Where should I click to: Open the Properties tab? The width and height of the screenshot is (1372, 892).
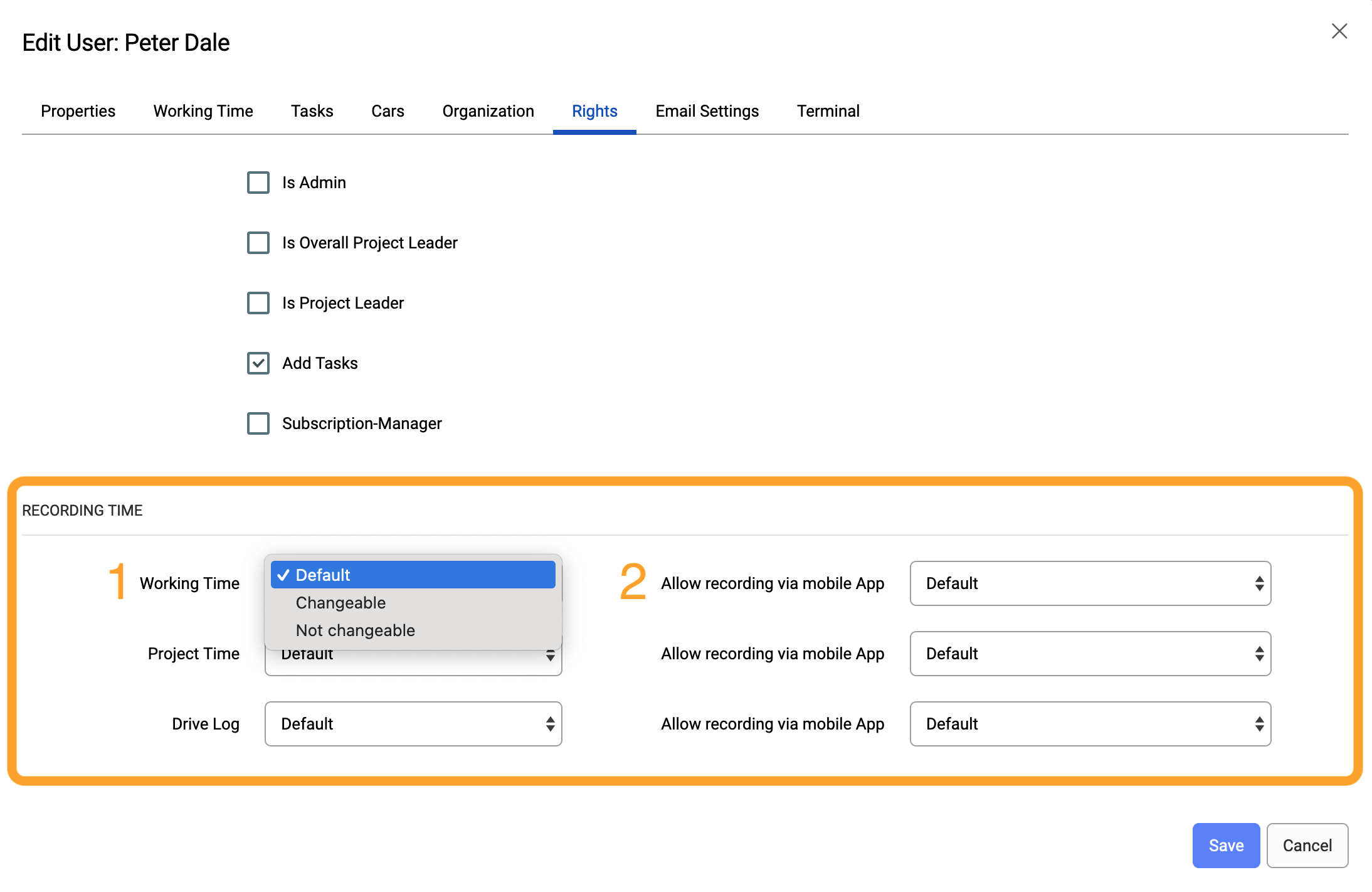pos(78,111)
